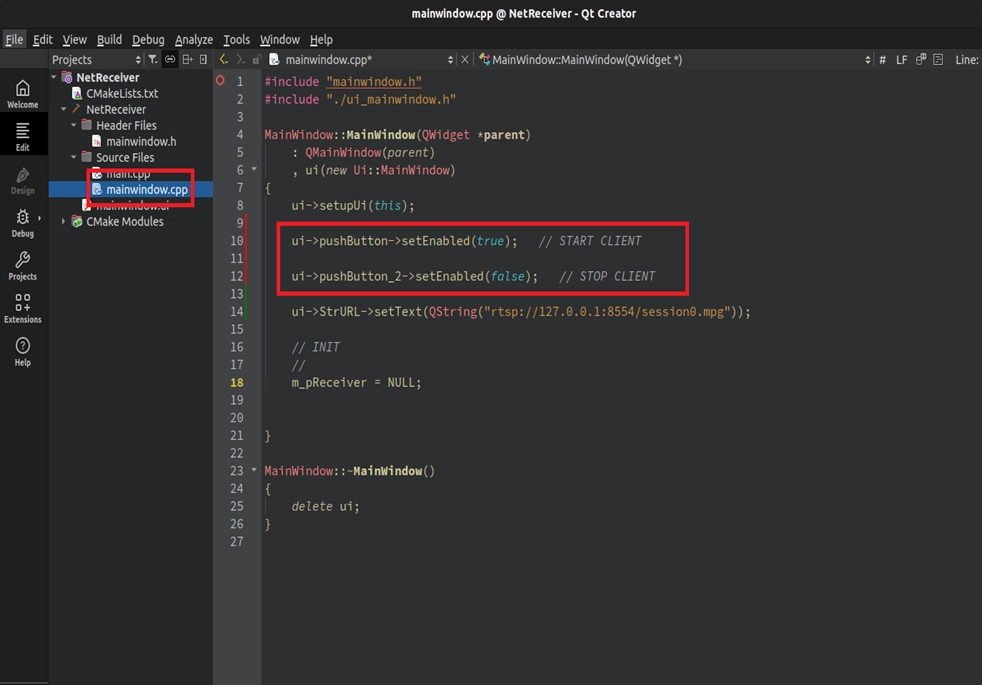Click the hash preprocessor directives icon

(x=882, y=60)
